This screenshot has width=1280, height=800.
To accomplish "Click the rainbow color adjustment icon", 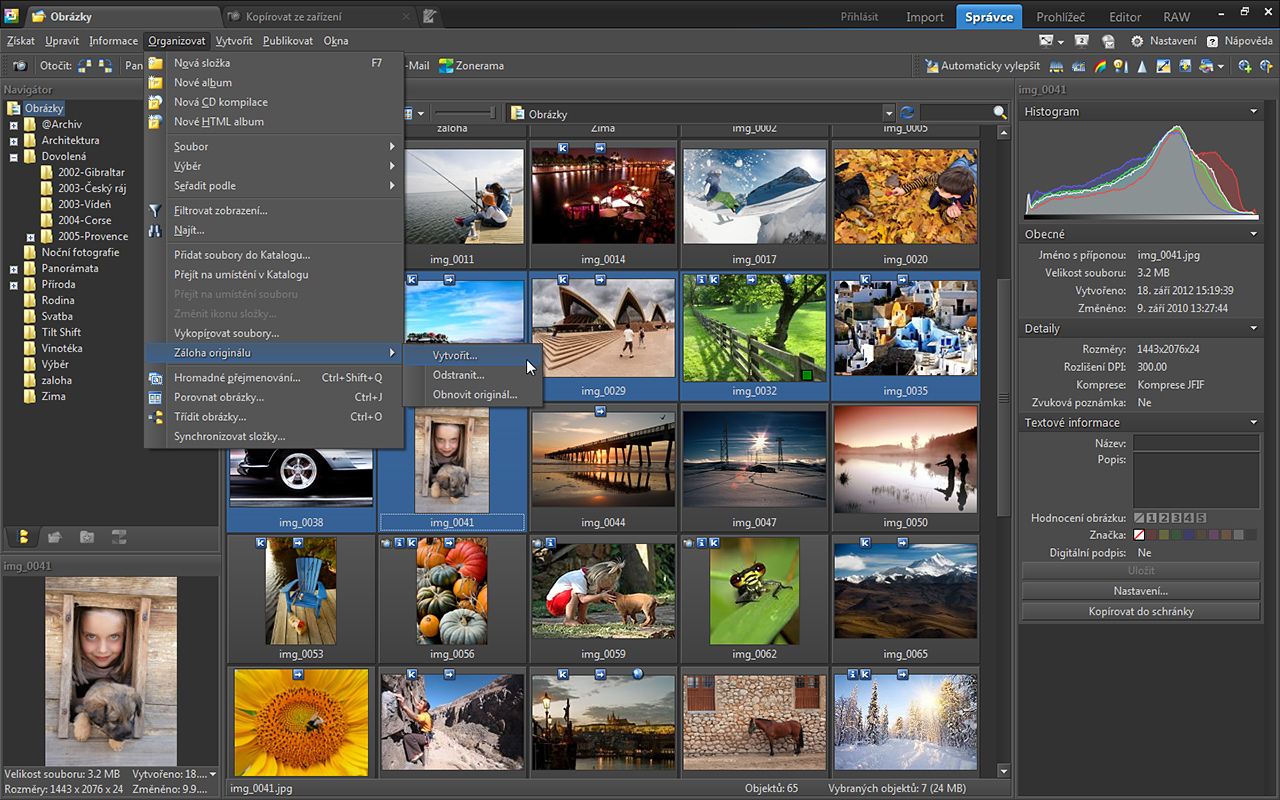I will [1099, 66].
